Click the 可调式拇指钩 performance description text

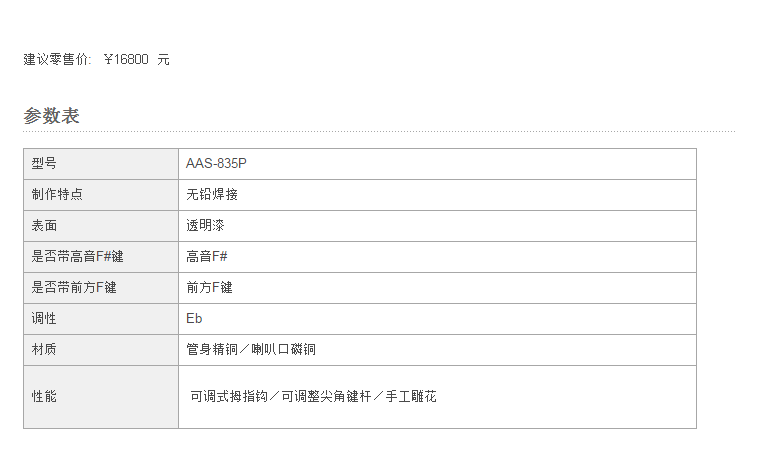click(229, 397)
